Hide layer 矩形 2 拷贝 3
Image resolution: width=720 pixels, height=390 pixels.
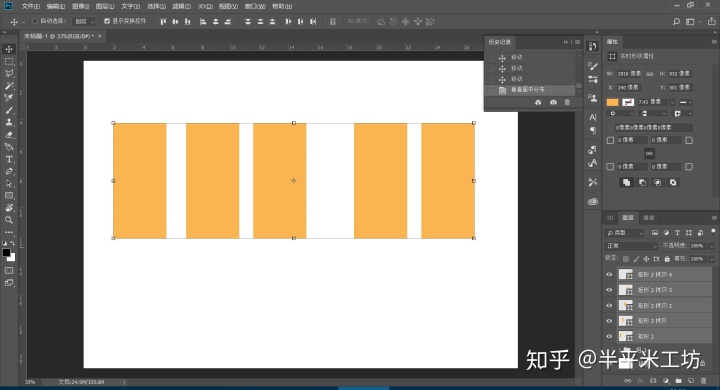tap(609, 290)
